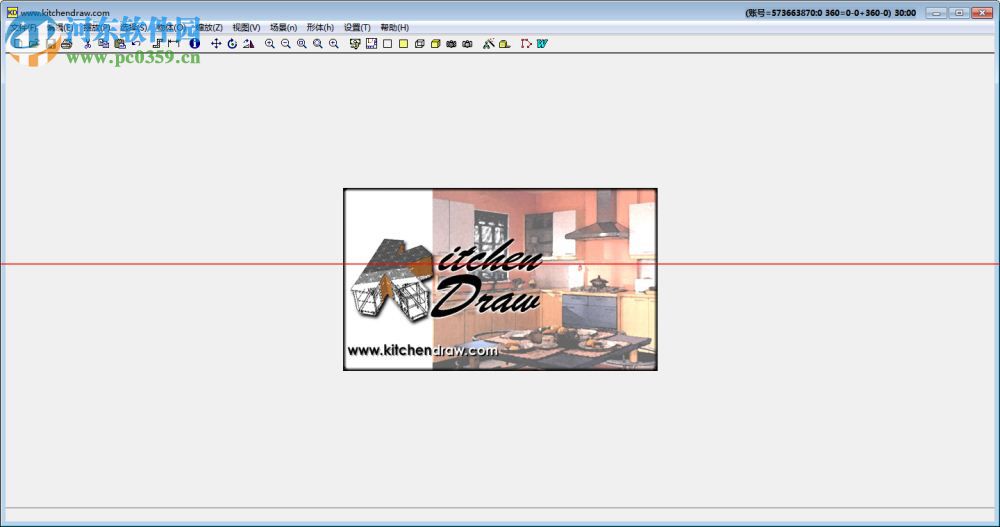Open the blue information icon
The height and width of the screenshot is (527, 1000).
pyautogui.click(x=195, y=43)
